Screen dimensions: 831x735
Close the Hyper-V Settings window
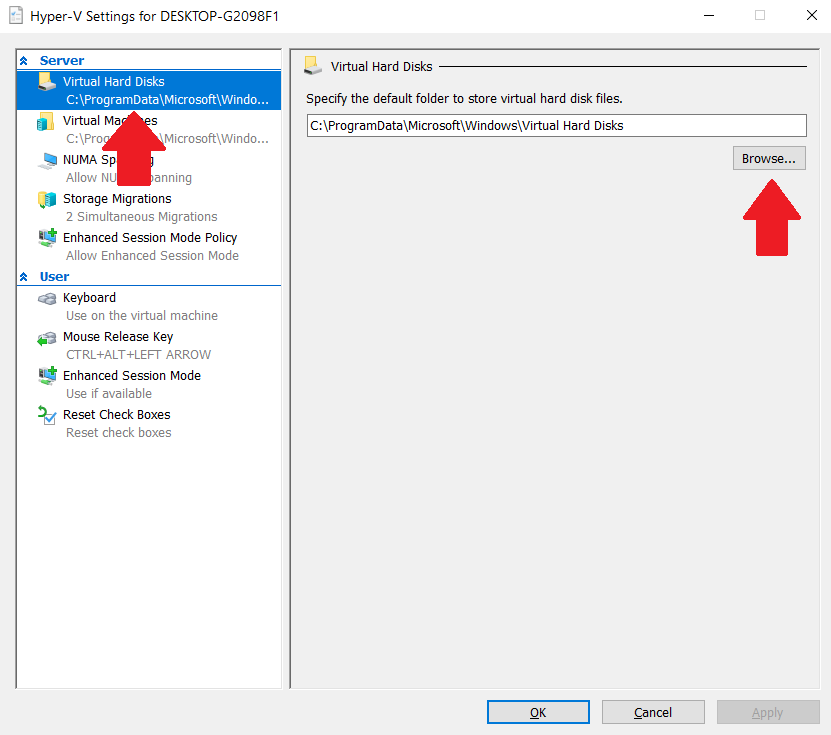811,15
